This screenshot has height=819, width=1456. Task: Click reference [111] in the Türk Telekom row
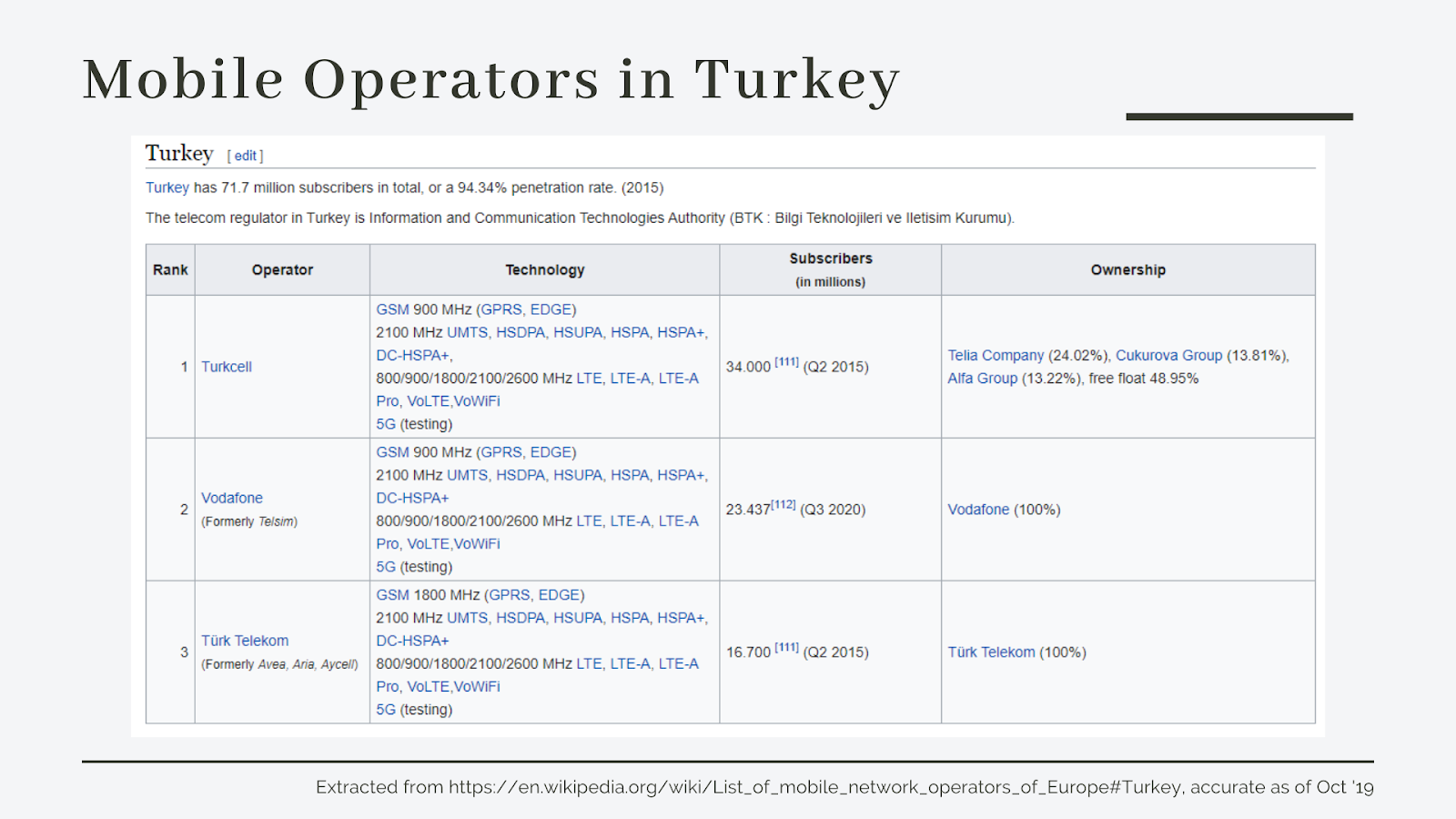pyautogui.click(x=786, y=648)
